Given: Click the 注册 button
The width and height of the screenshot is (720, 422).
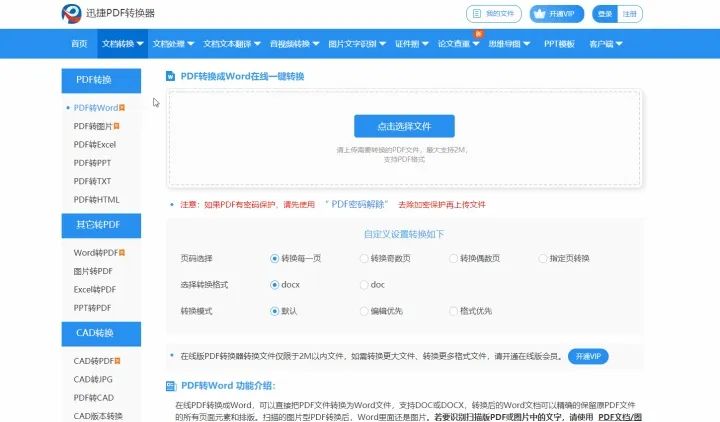Looking at the screenshot, I should (630, 14).
